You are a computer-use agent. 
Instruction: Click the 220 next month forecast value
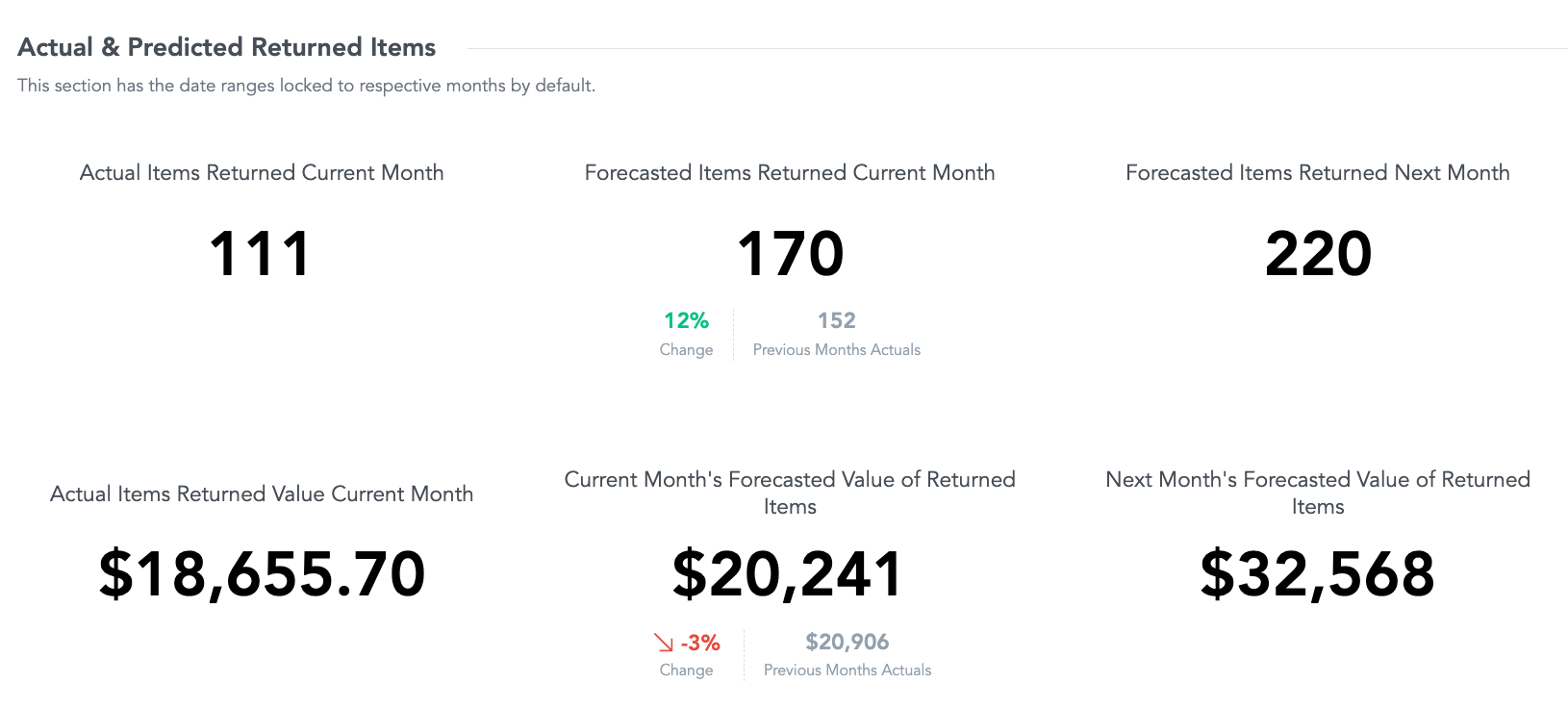tap(1318, 254)
